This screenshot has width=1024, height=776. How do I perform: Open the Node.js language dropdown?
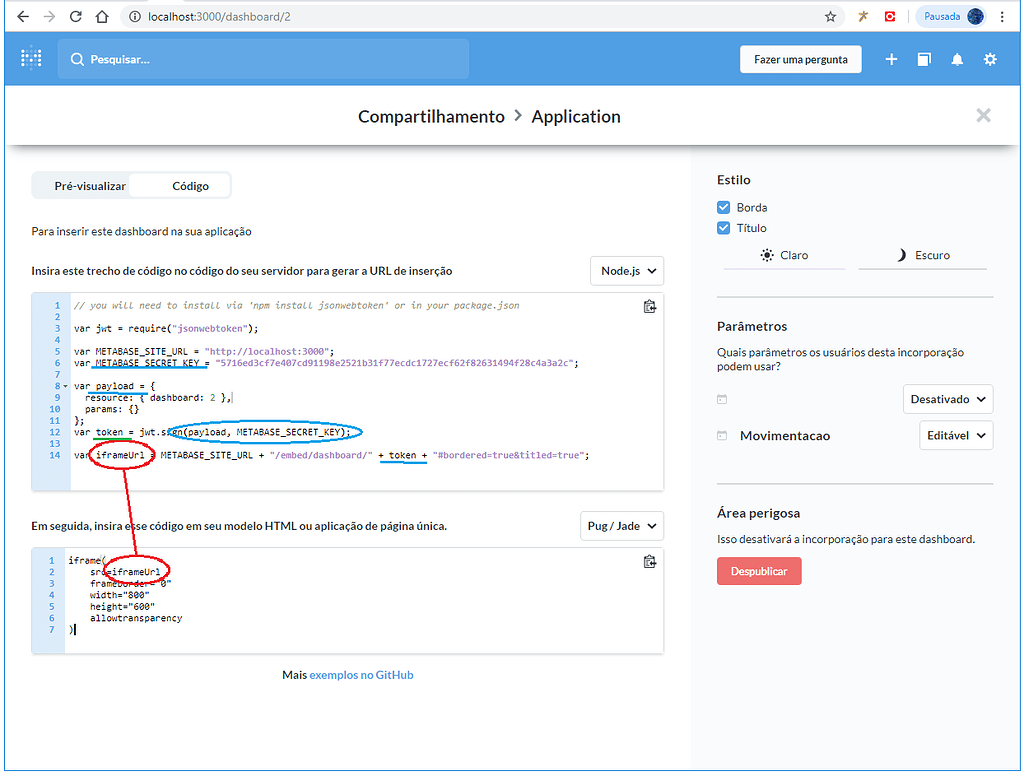point(627,271)
